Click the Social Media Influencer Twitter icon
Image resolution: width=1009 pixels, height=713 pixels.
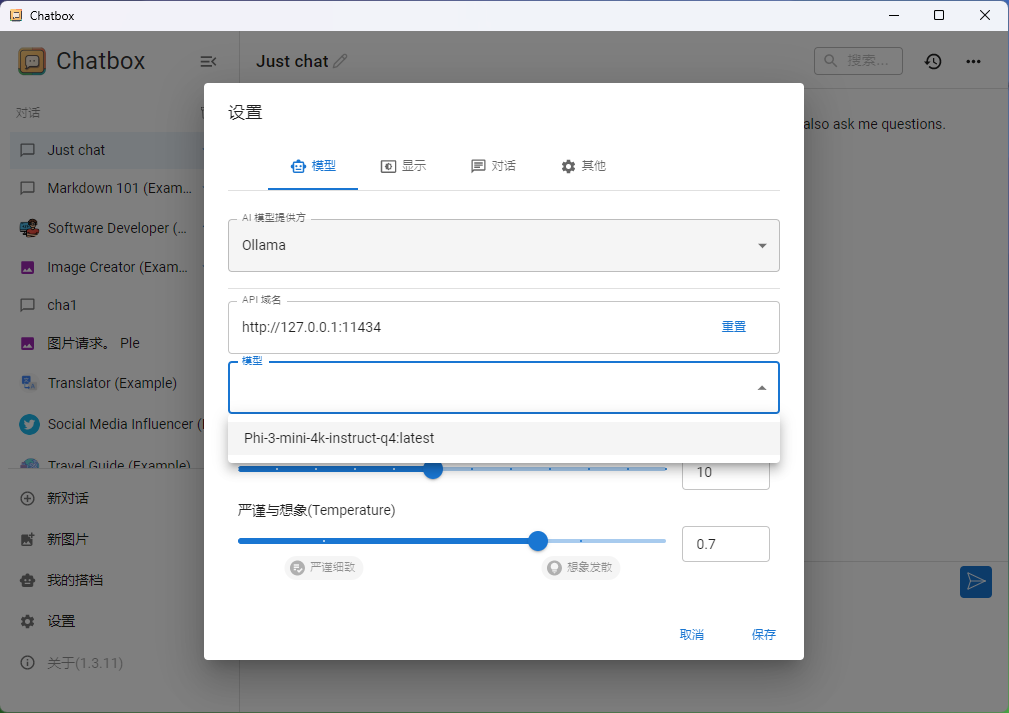click(29, 425)
